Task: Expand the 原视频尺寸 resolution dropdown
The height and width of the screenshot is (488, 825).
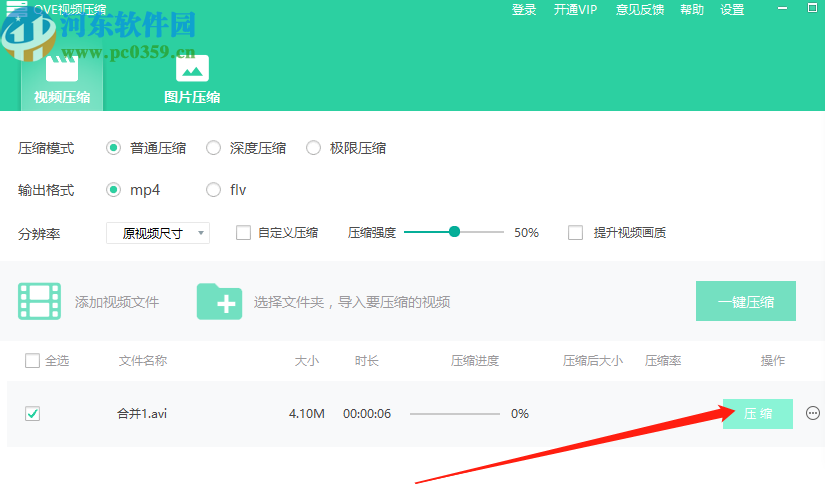Action: tap(158, 233)
